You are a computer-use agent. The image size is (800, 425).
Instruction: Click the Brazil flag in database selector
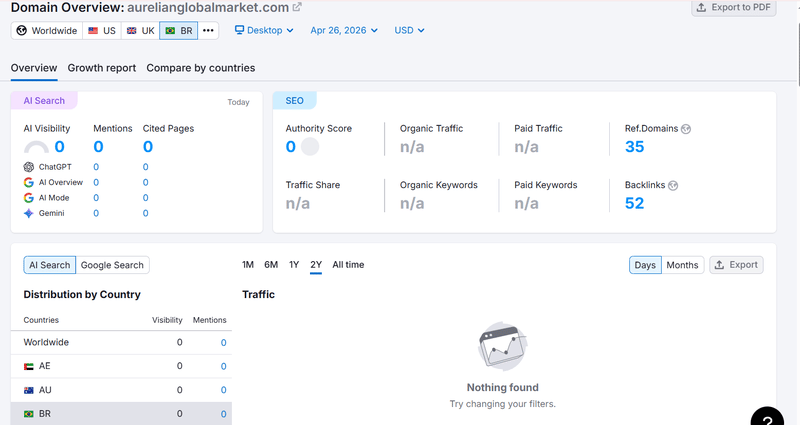tap(170, 31)
